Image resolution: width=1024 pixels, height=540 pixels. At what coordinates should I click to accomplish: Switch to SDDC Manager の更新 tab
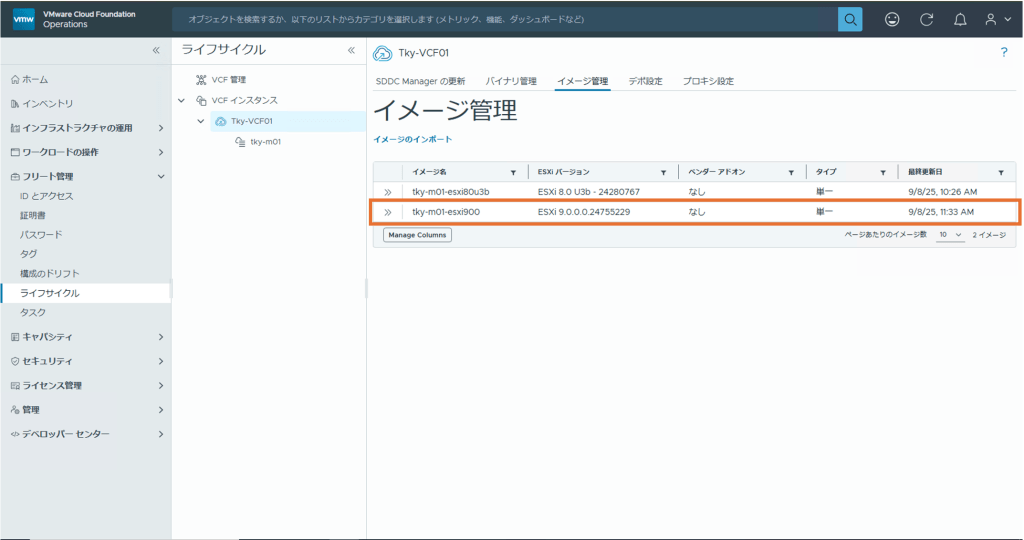[x=421, y=82]
